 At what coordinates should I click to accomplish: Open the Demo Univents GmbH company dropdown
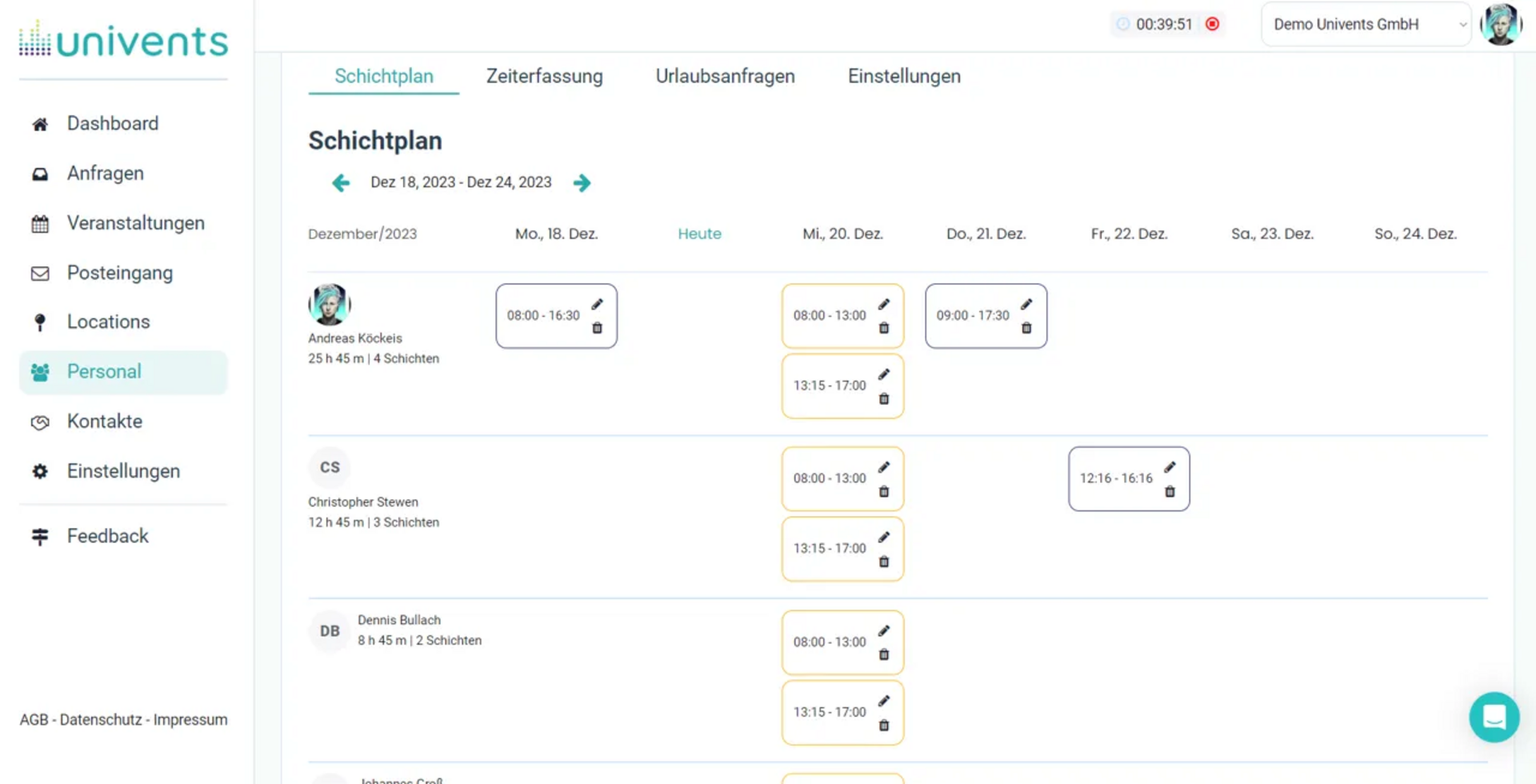pos(1366,25)
